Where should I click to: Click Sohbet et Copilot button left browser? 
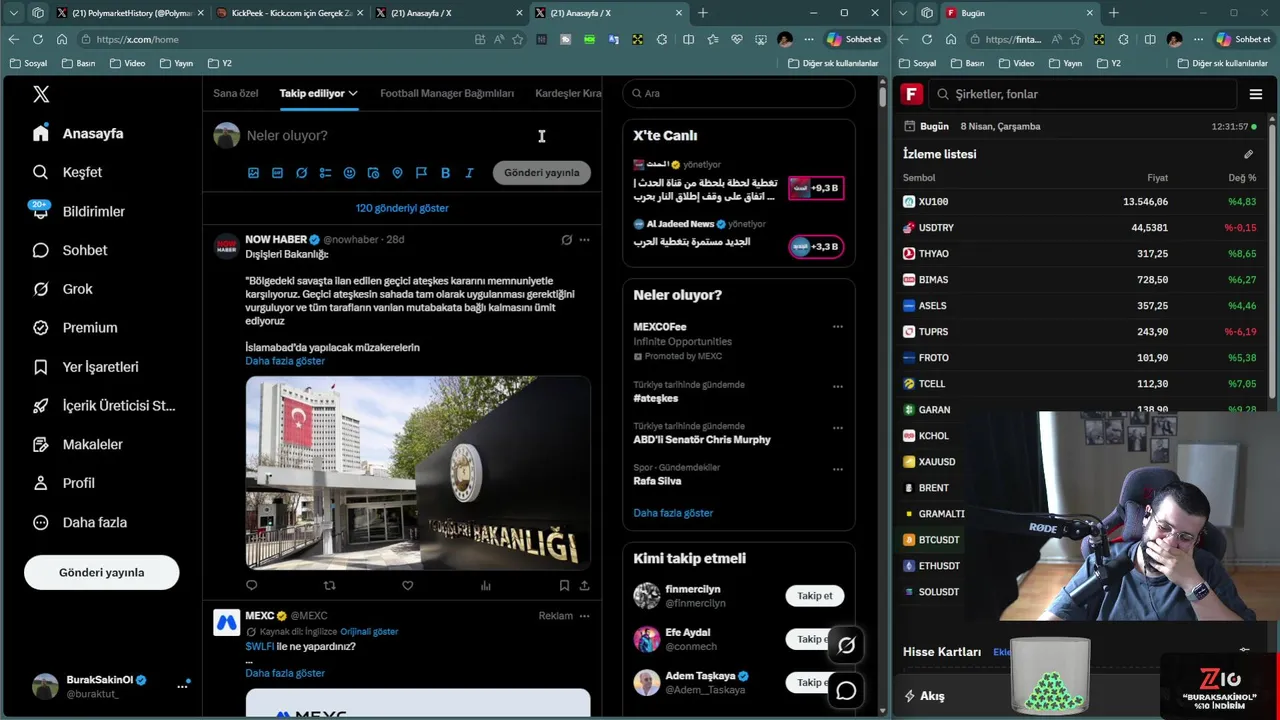click(854, 39)
